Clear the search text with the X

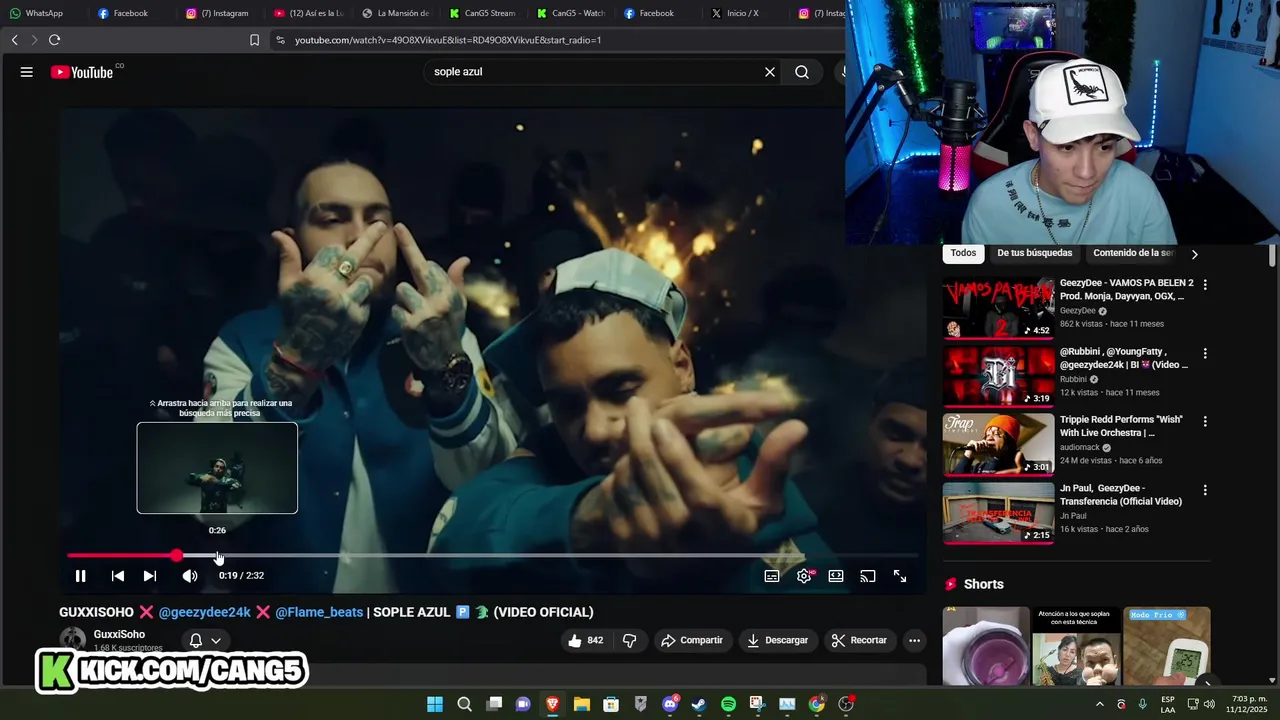tap(770, 72)
